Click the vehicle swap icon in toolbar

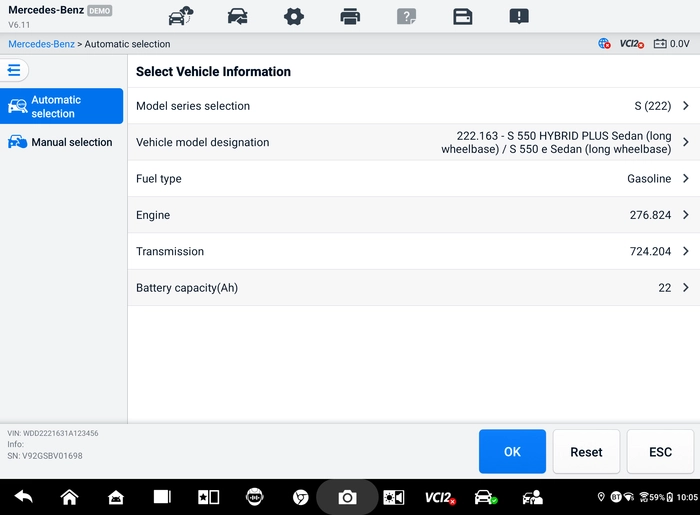(238, 17)
